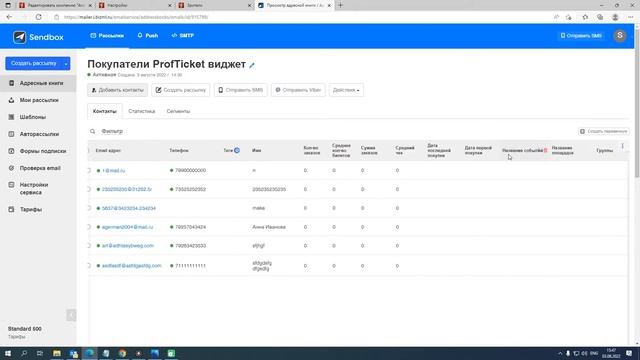This screenshot has height=360, width=640.
Task: Expand the Создать рассылку dropdown arrow
Action: click(66, 64)
